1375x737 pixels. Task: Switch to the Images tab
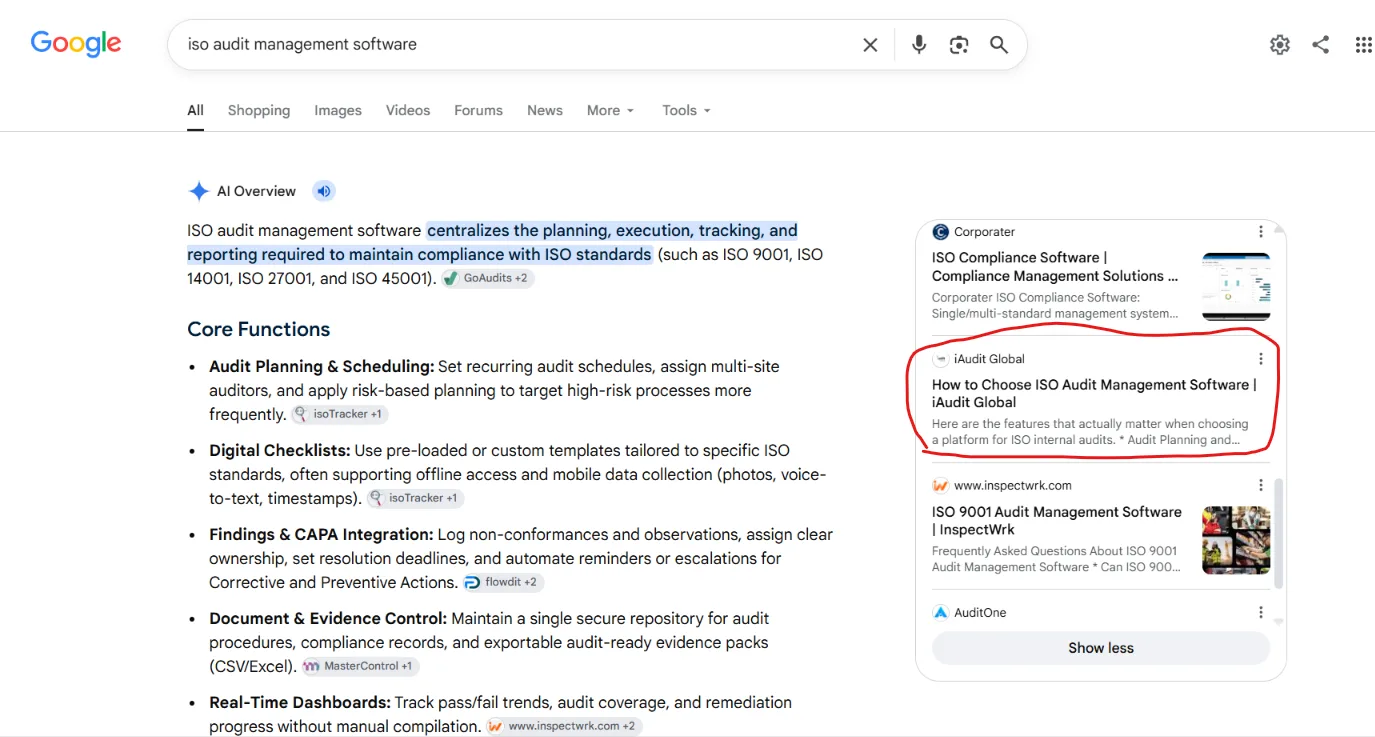(338, 111)
